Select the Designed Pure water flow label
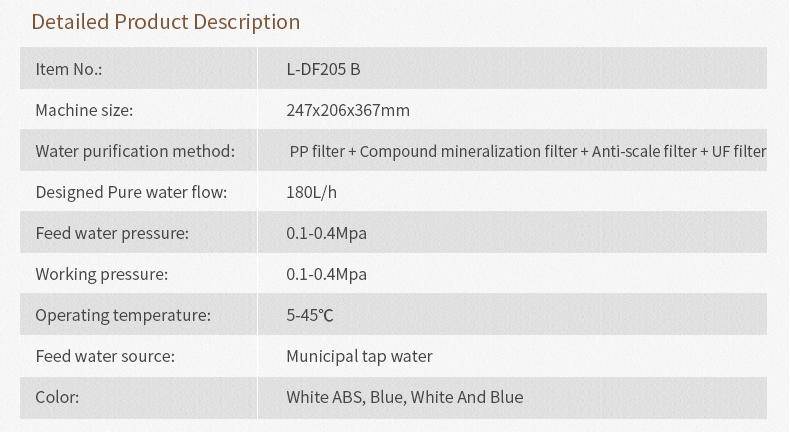790x432 pixels. 131,192
